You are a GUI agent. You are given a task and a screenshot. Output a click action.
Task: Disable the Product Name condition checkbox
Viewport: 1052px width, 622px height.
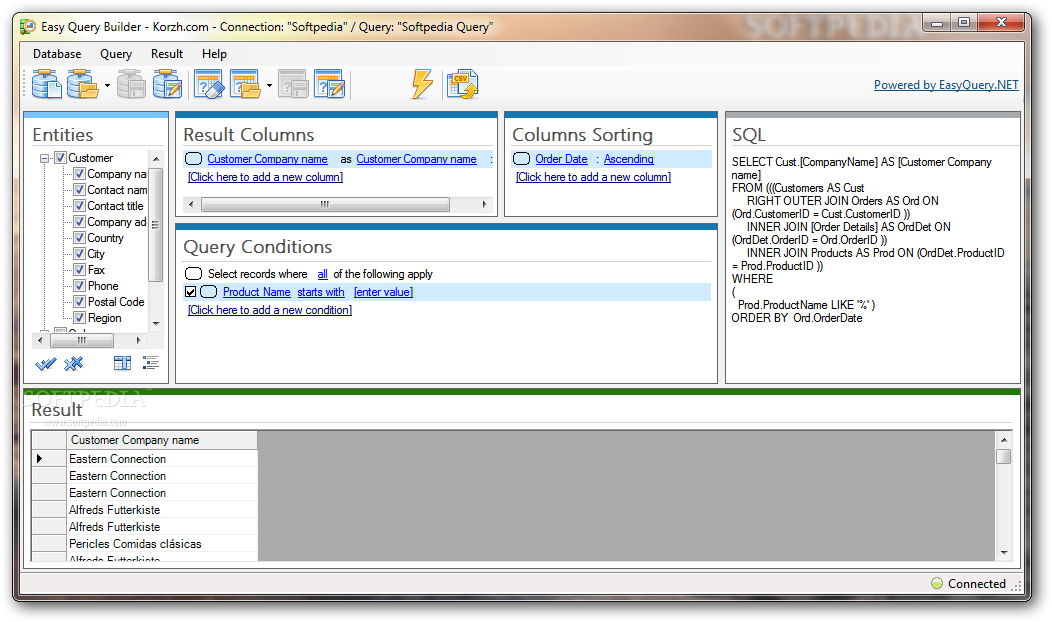point(191,292)
